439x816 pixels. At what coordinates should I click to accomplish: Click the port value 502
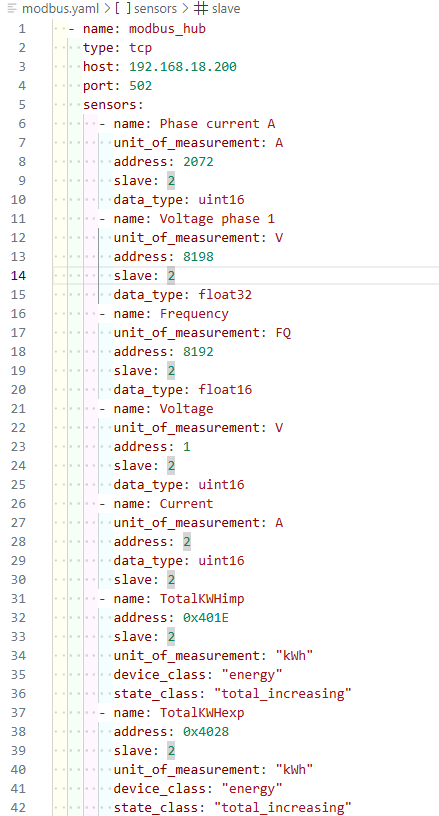tap(140, 85)
